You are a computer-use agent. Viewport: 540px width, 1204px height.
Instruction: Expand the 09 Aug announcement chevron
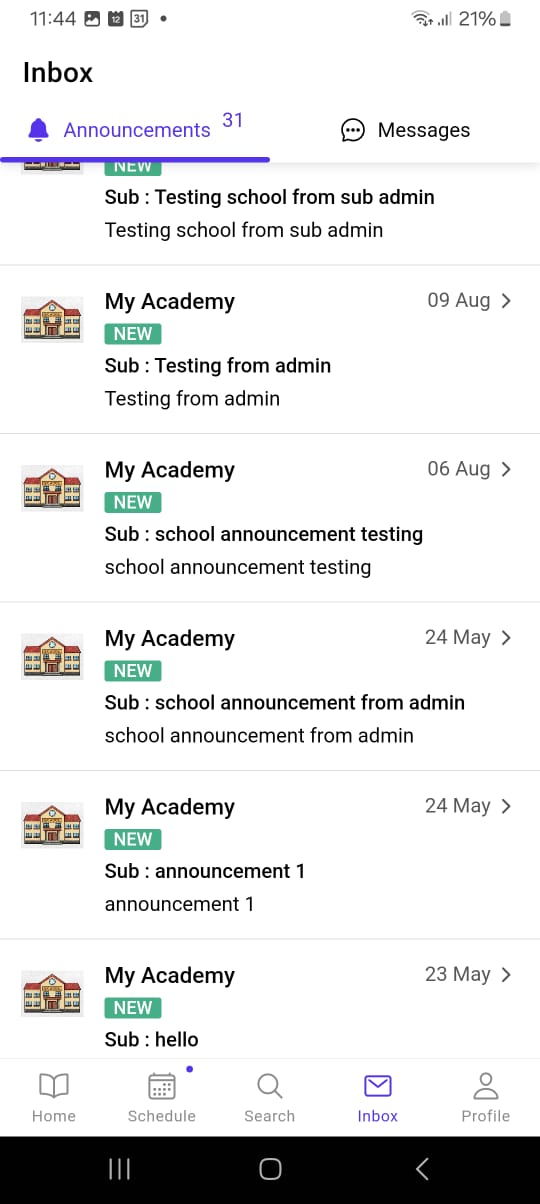click(x=506, y=300)
